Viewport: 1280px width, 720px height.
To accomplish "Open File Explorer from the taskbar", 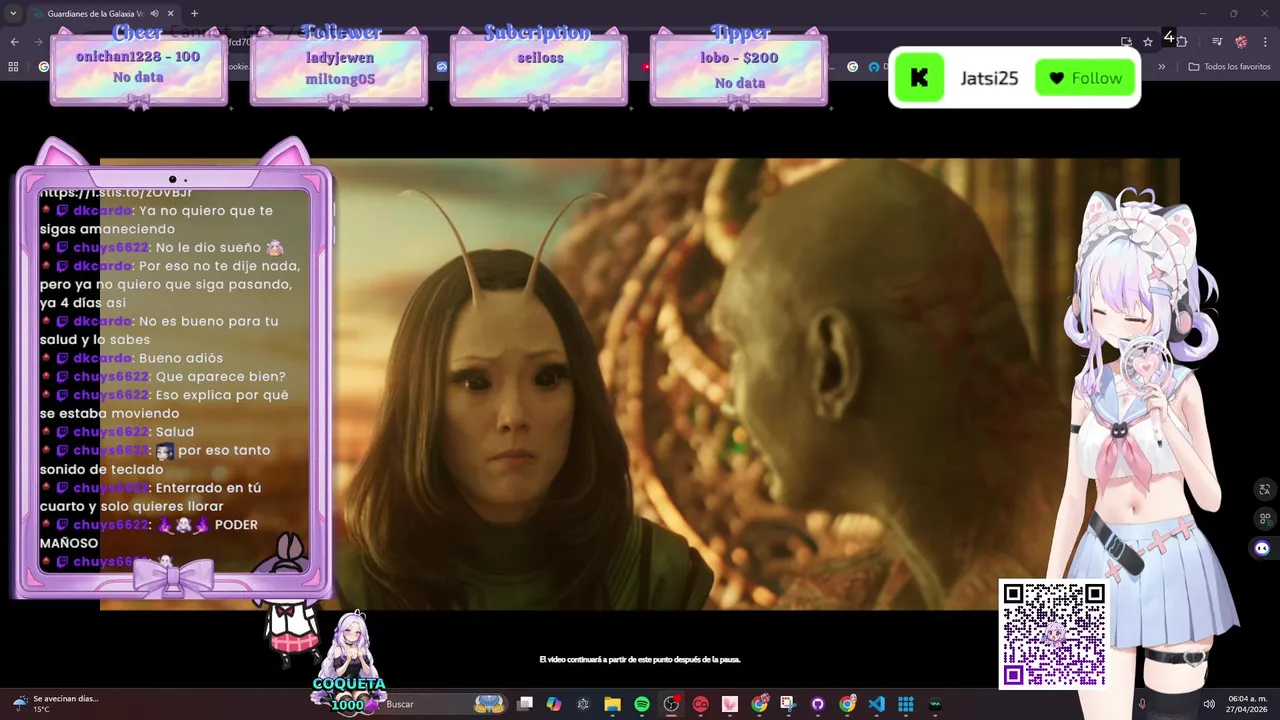I will coord(612,704).
